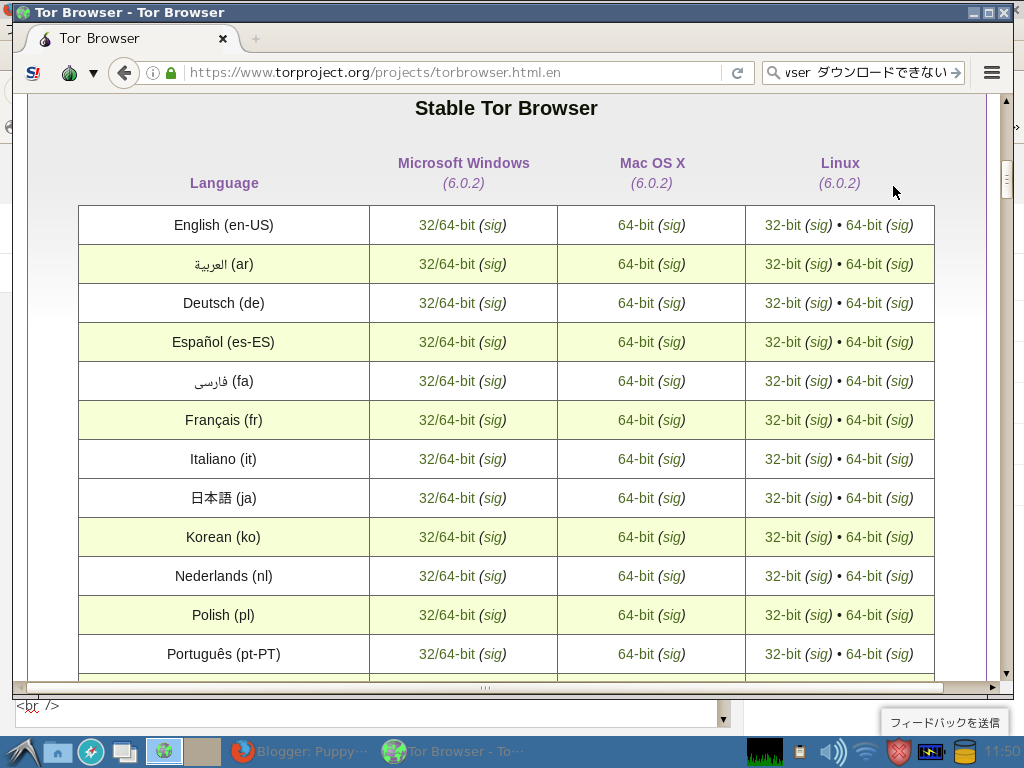The height and width of the screenshot is (768, 1024).
Task: Download 日本語 Windows 32/64-bit
Action: [x=447, y=498]
